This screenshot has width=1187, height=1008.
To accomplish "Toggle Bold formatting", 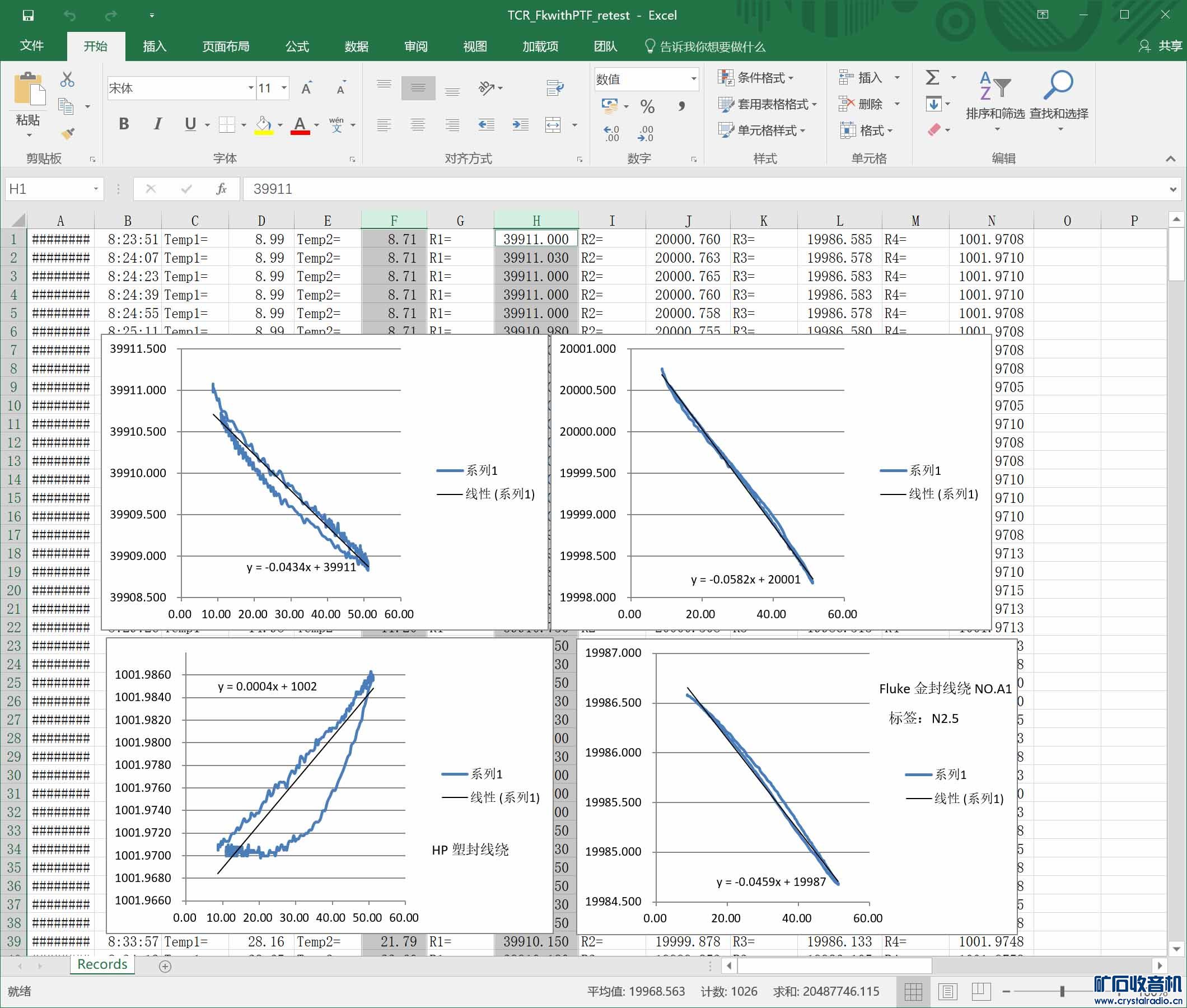I will pos(123,124).
